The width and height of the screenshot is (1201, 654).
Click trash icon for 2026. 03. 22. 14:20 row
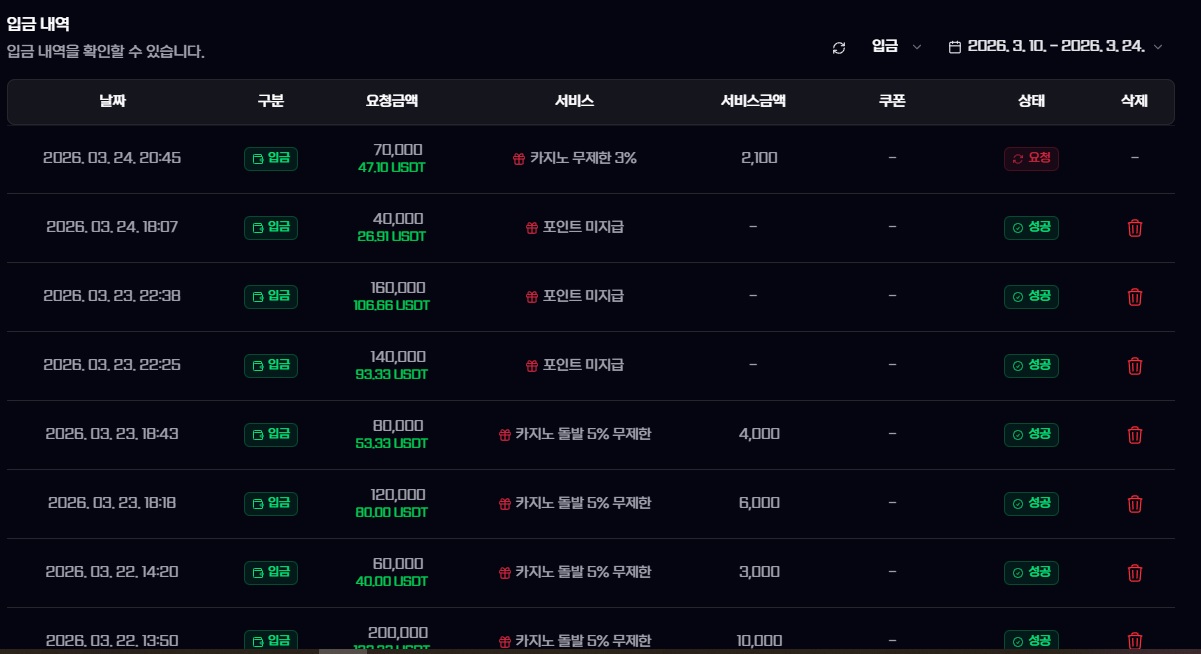[x=1134, y=573]
